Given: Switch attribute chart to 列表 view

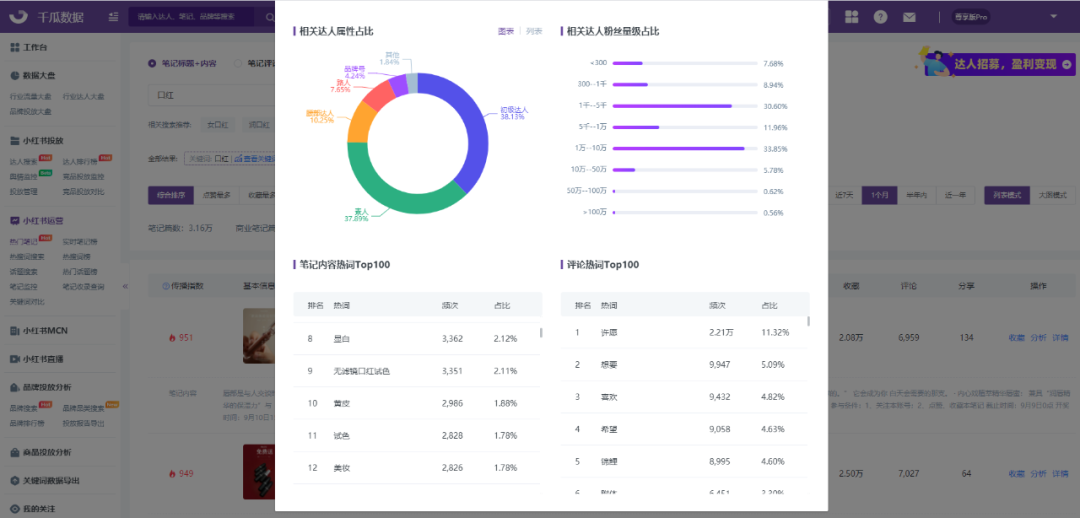Looking at the screenshot, I should (x=534, y=31).
